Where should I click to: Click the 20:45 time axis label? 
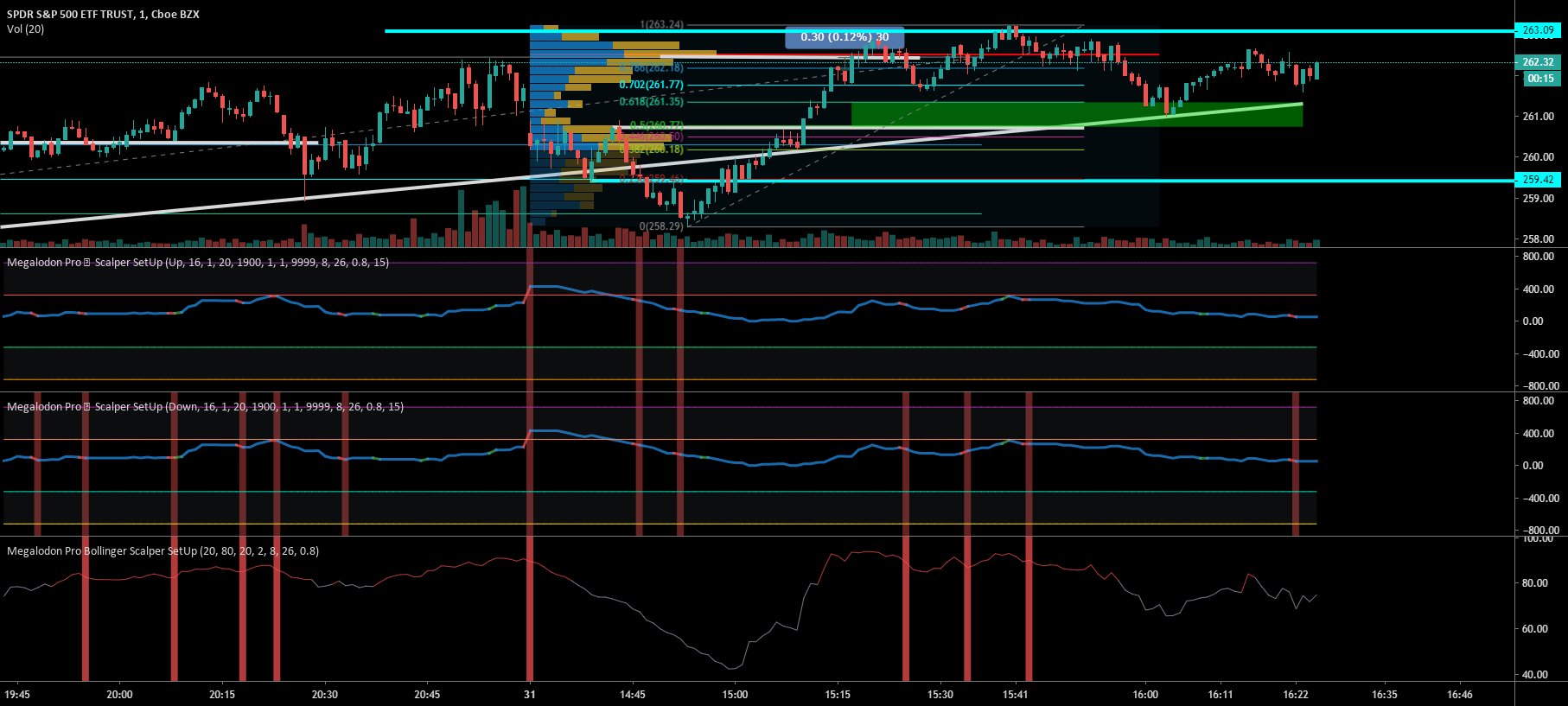pos(427,695)
